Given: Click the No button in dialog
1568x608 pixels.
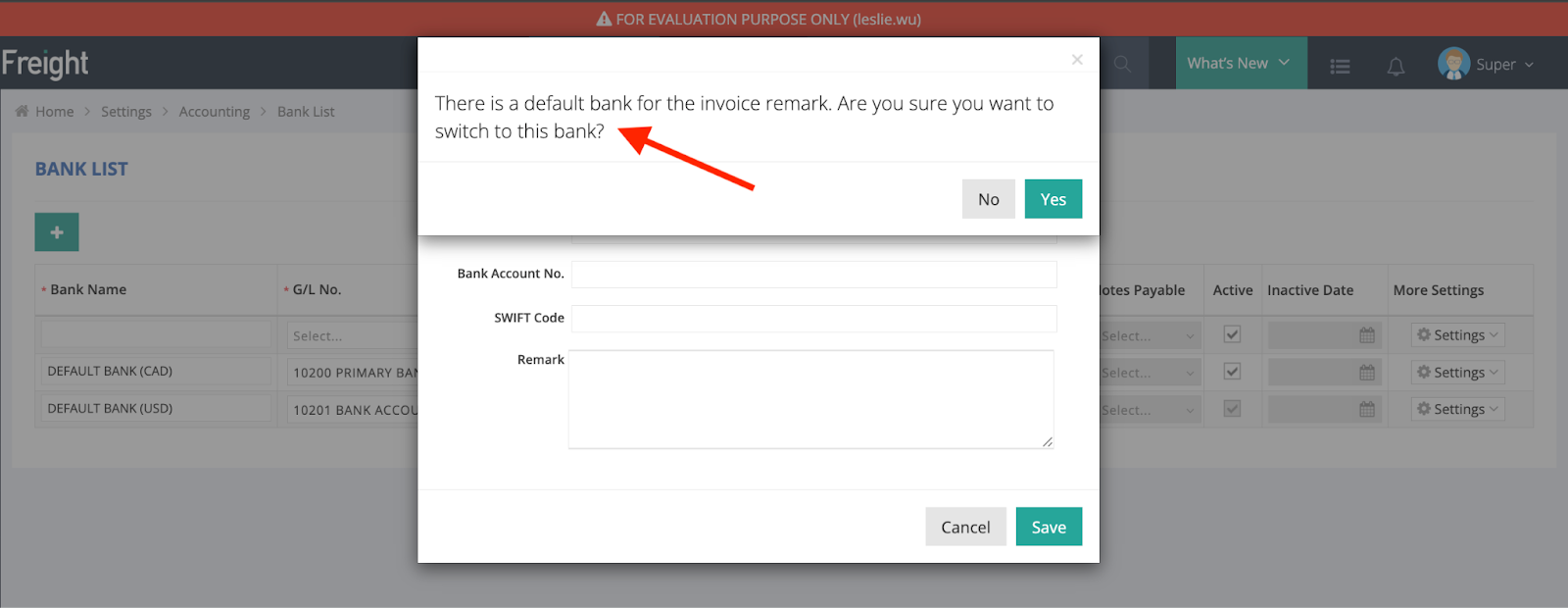Looking at the screenshot, I should tap(988, 199).
